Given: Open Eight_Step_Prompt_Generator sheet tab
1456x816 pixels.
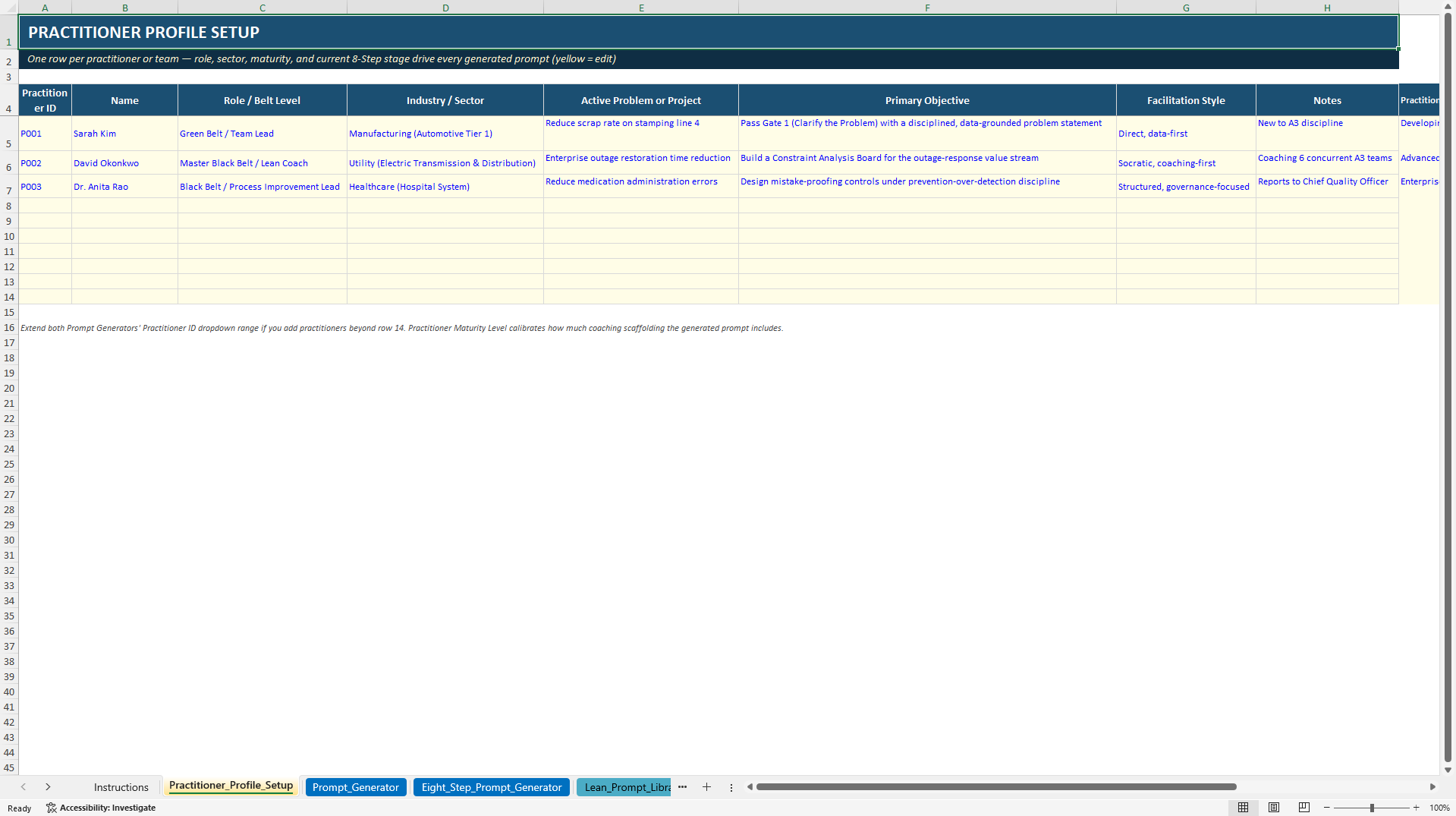Looking at the screenshot, I should tap(492, 787).
